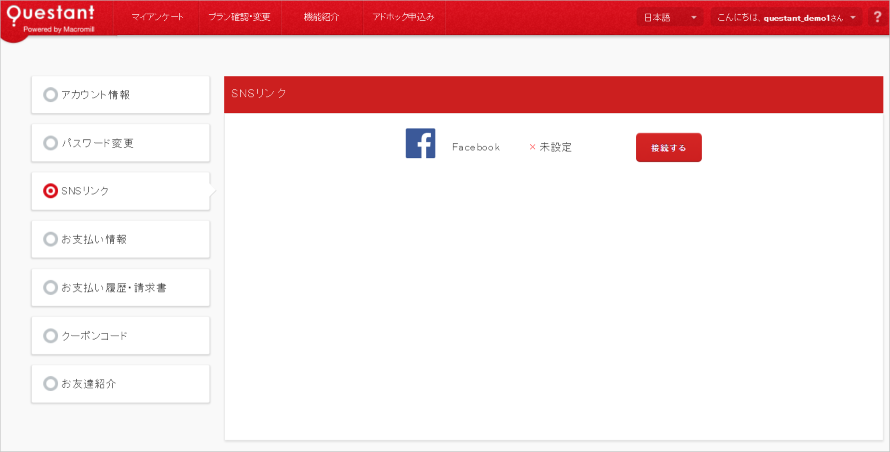Screen dimensions: 890x452
Task: Select the クーポンコード sidebar option
Action: tap(120, 335)
